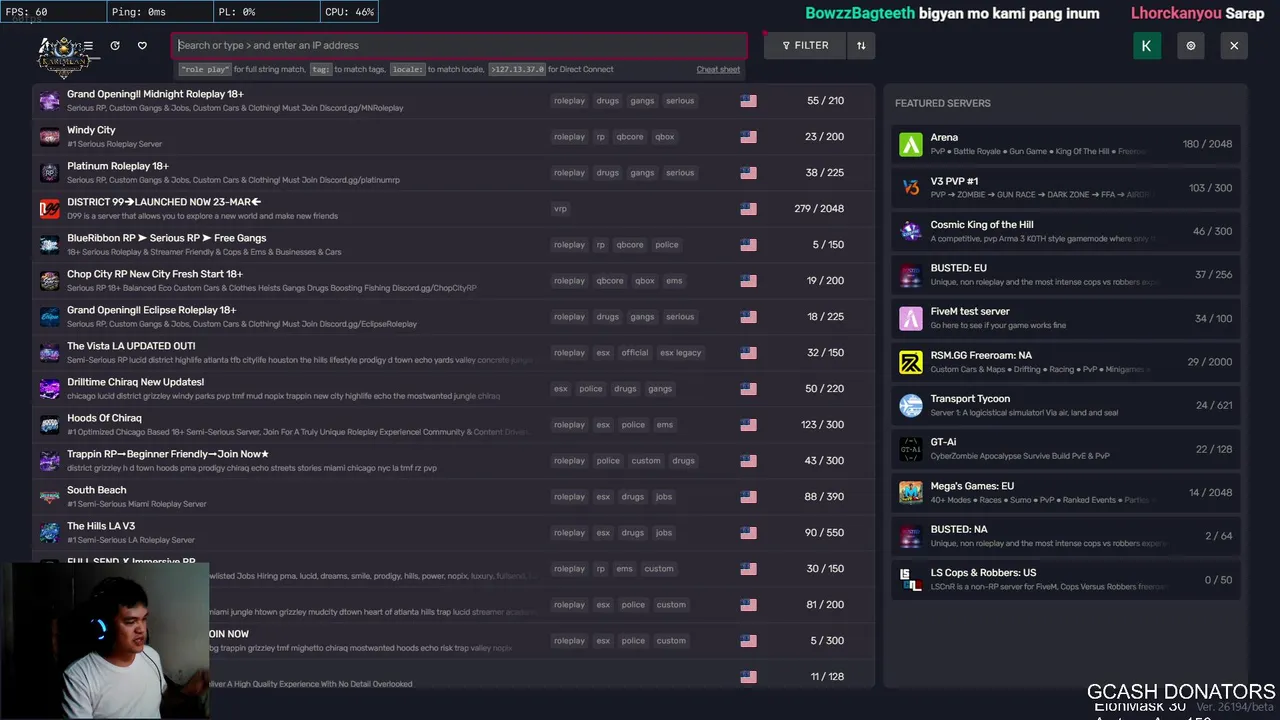Click the GT-Ai server icon
Viewport: 1280px width, 720px height.
coord(911,449)
